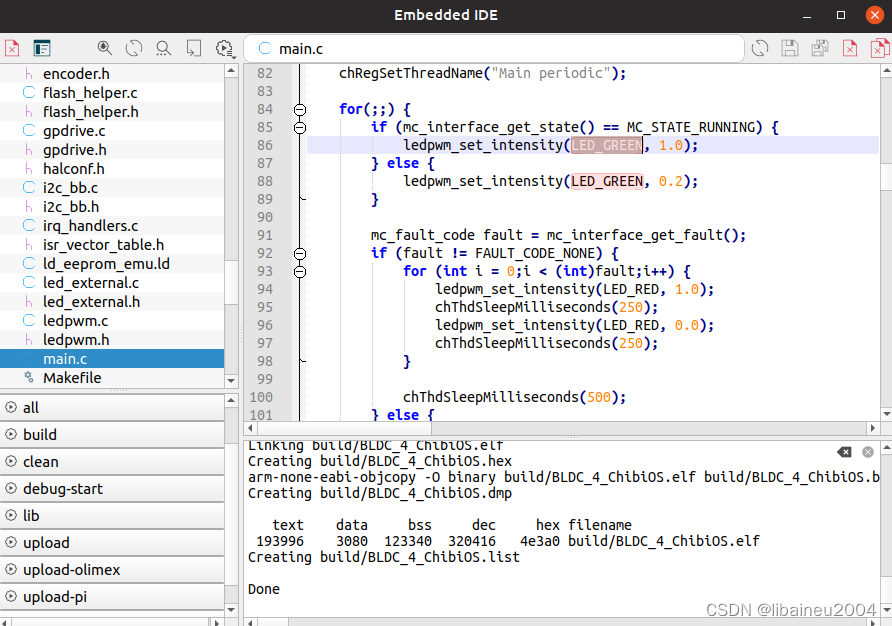The height and width of the screenshot is (626, 892).
Task: Open the search-in-files tool
Action: point(163,47)
